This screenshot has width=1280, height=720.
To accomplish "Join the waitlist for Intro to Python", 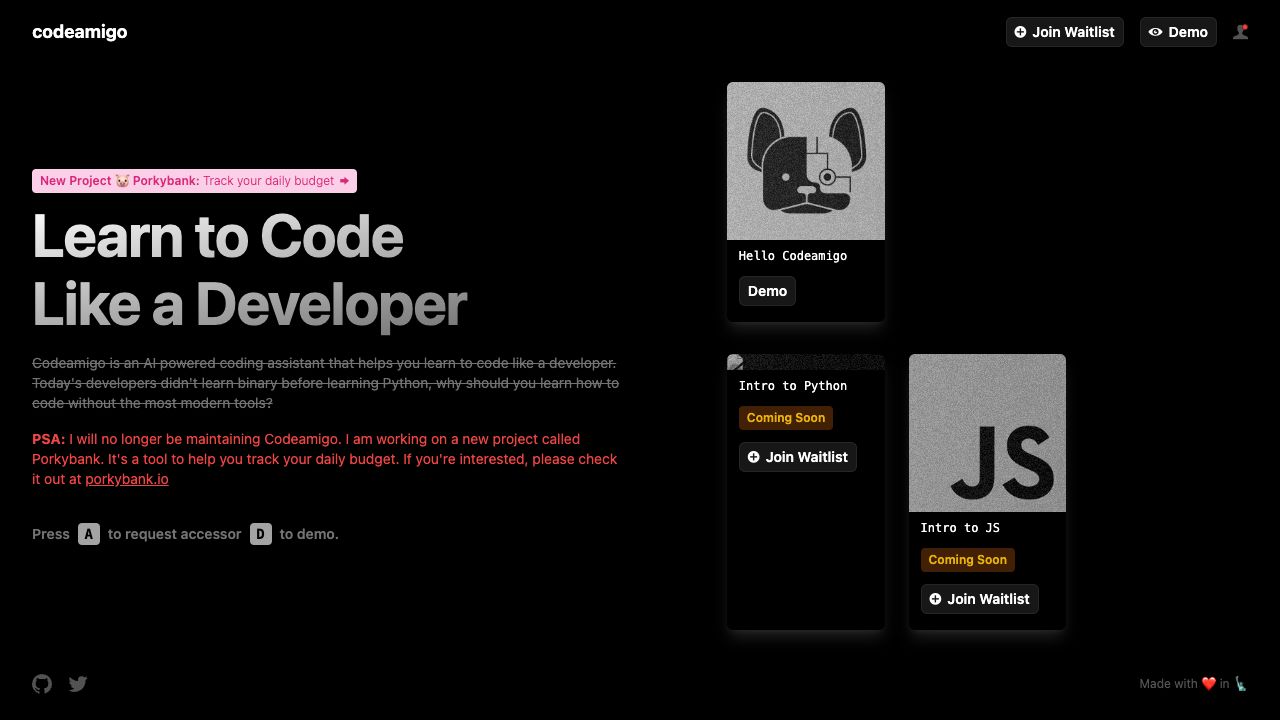I will tap(797, 457).
